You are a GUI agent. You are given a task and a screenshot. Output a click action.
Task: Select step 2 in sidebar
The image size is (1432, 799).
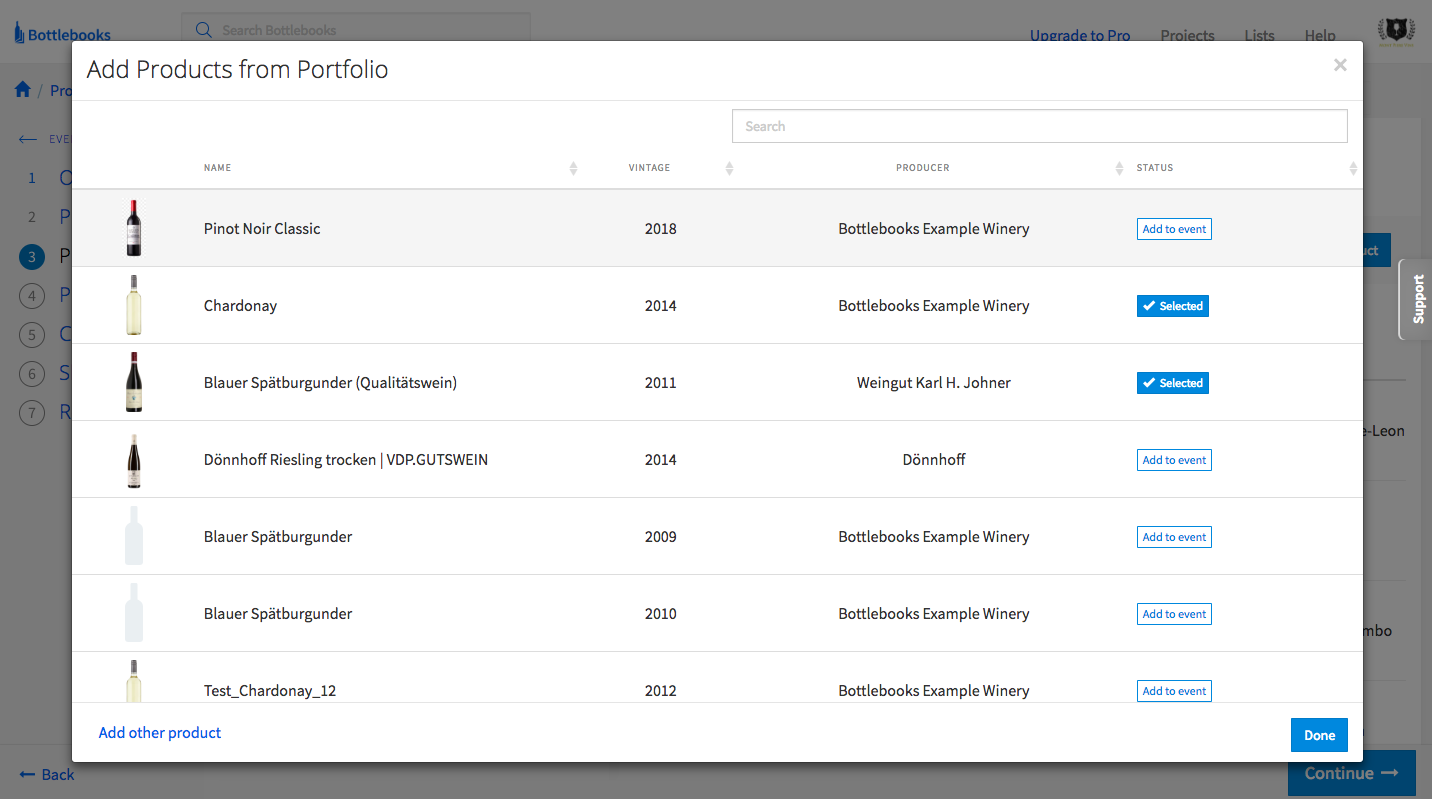(x=32, y=217)
